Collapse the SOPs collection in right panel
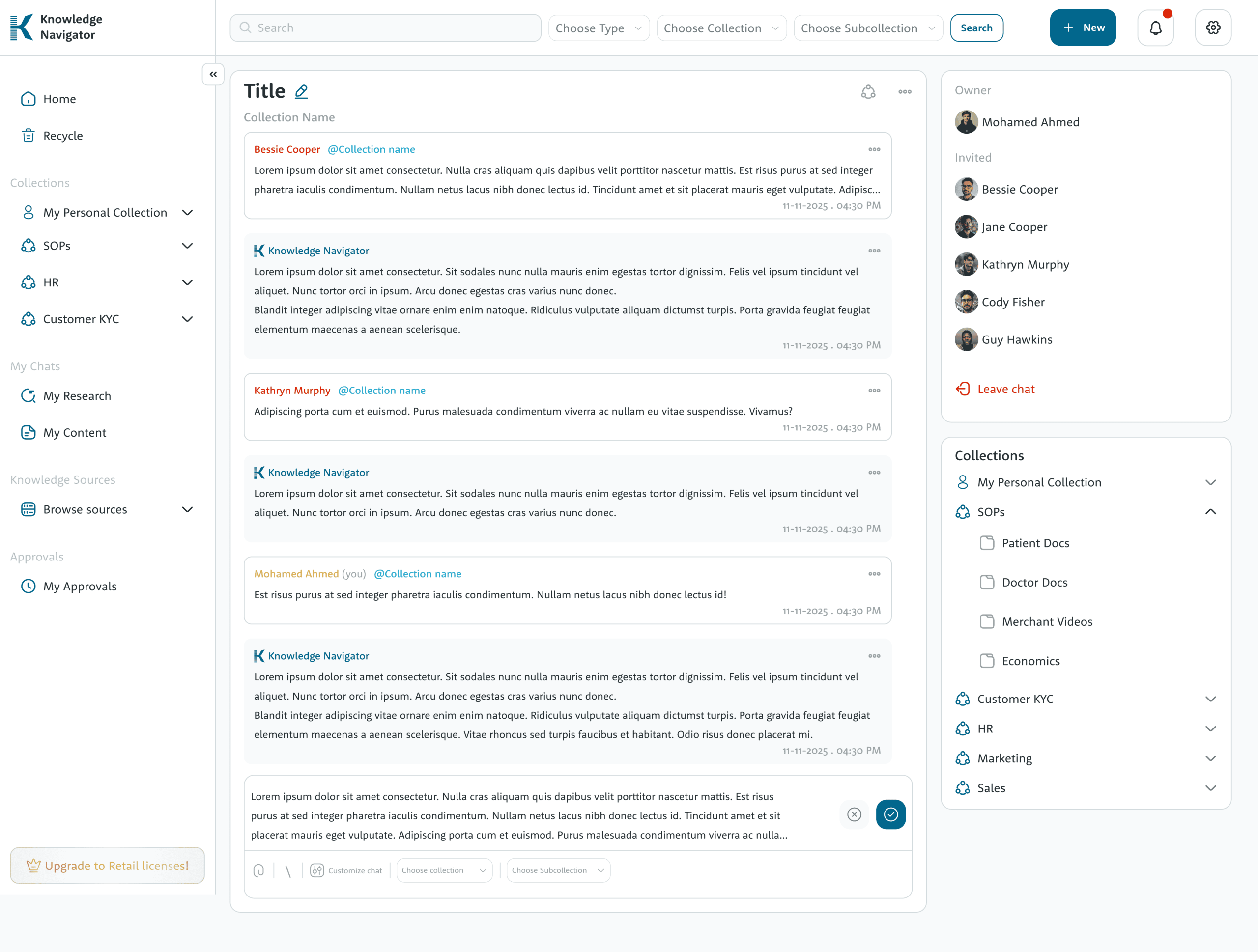Image resolution: width=1258 pixels, height=952 pixels. coord(1211,512)
